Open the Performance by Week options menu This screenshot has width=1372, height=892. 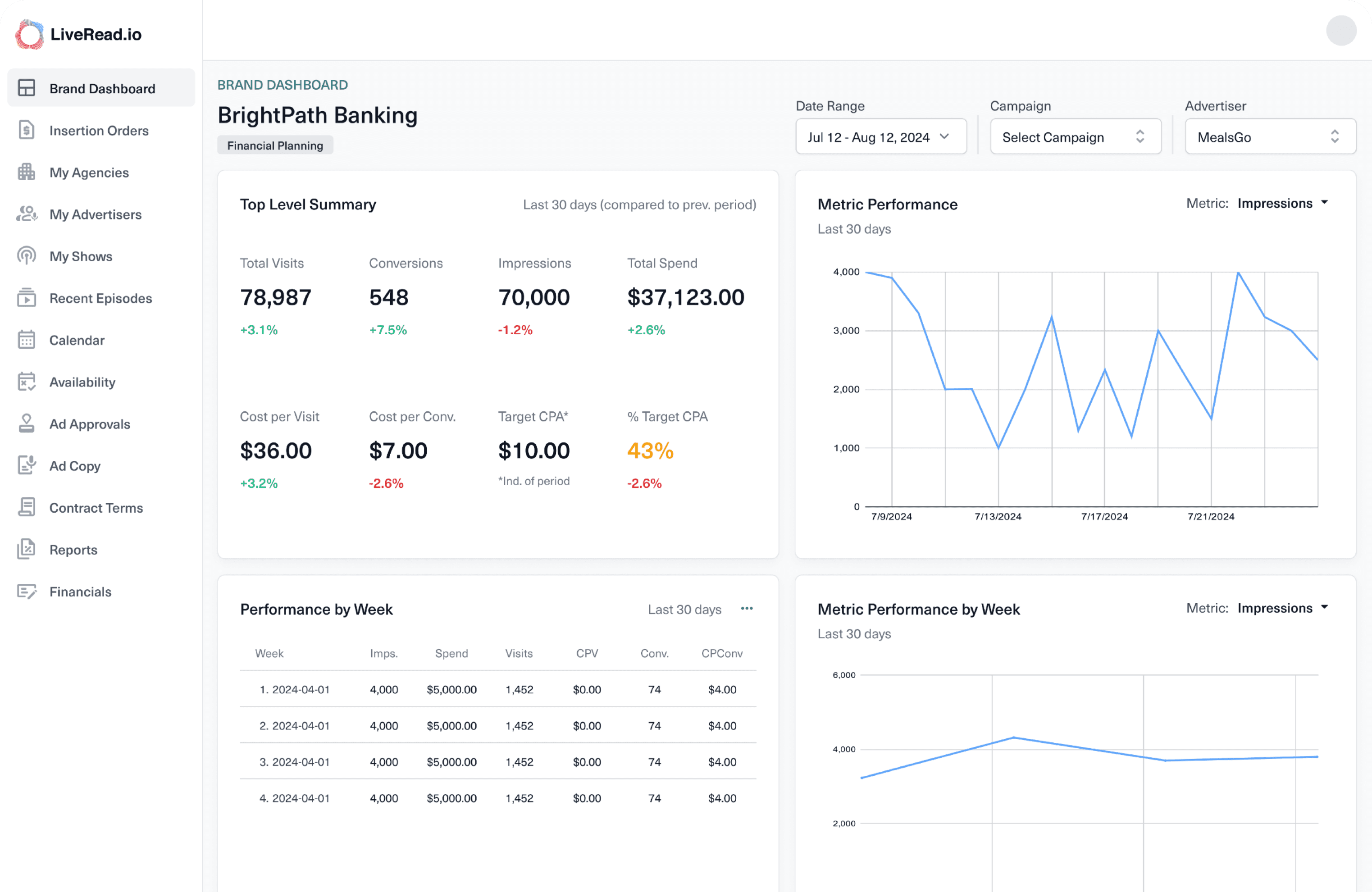click(747, 609)
